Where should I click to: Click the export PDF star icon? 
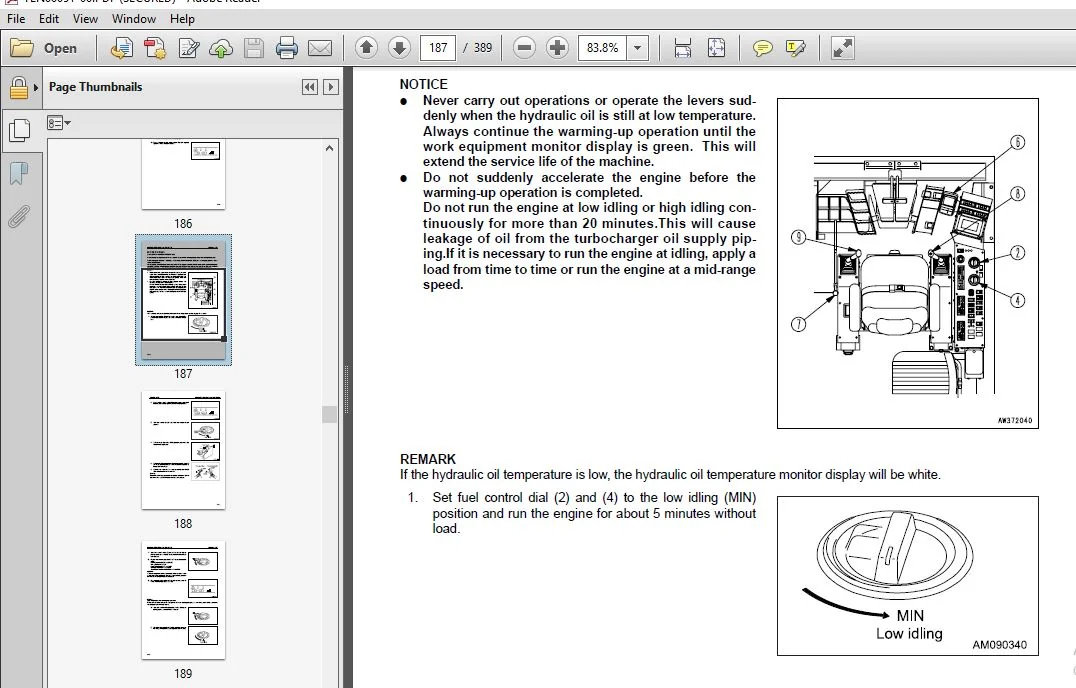[x=155, y=48]
